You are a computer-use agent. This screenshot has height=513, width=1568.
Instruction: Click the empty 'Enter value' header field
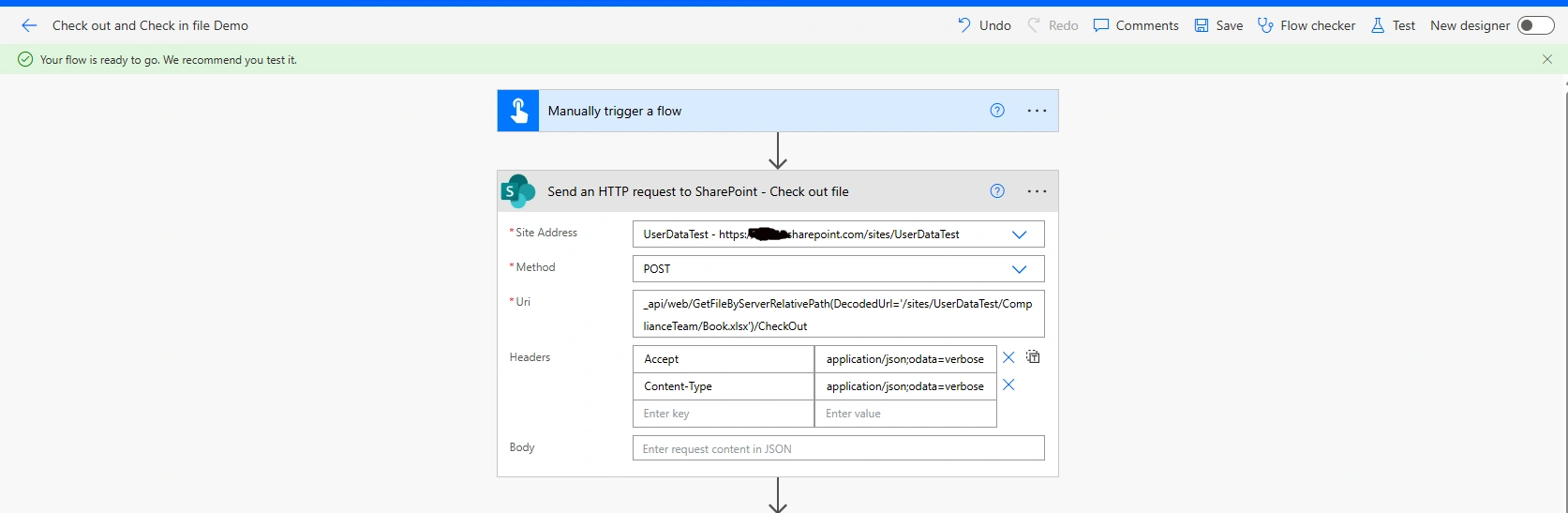click(904, 414)
